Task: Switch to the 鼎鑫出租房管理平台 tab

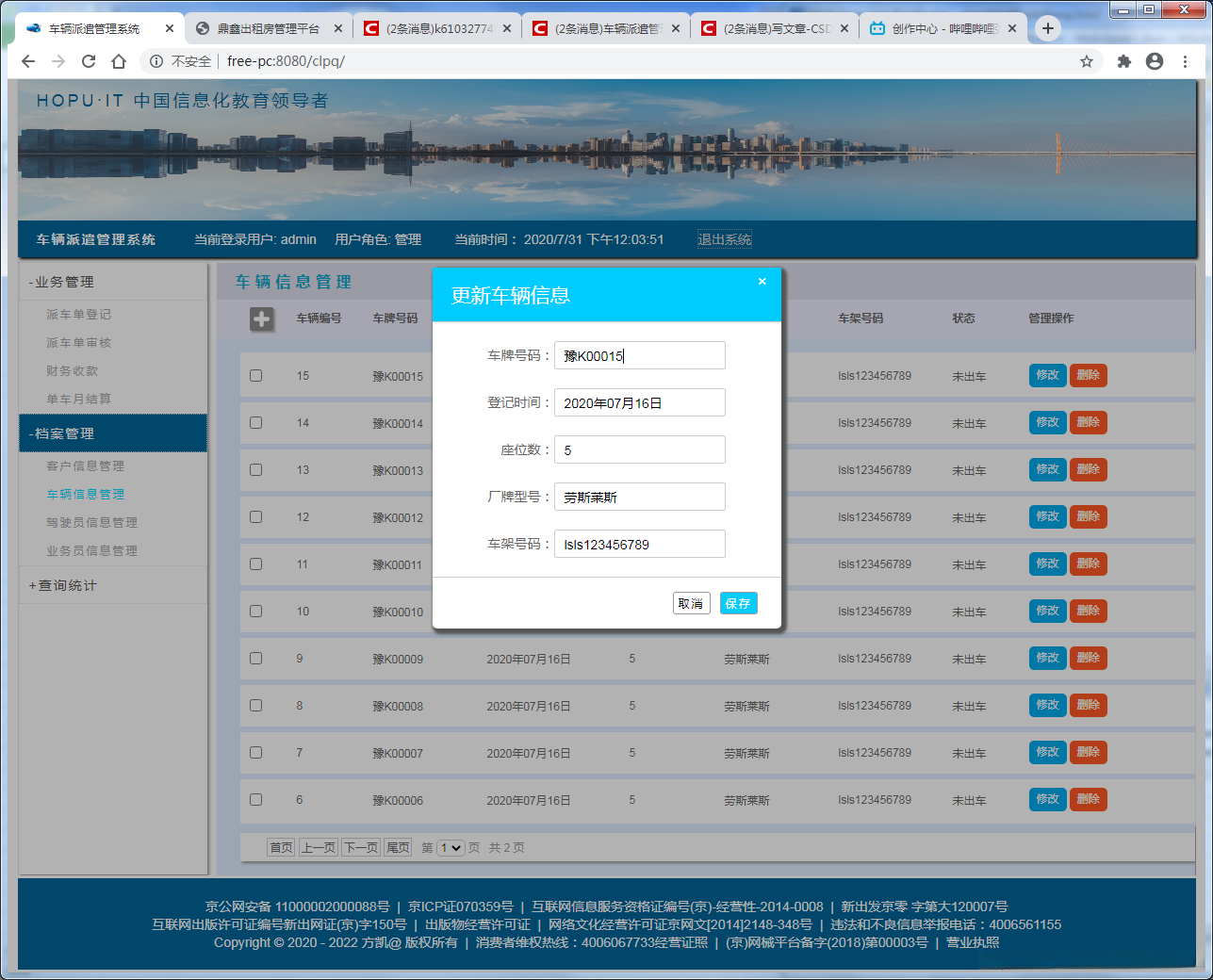Action: 269,28
